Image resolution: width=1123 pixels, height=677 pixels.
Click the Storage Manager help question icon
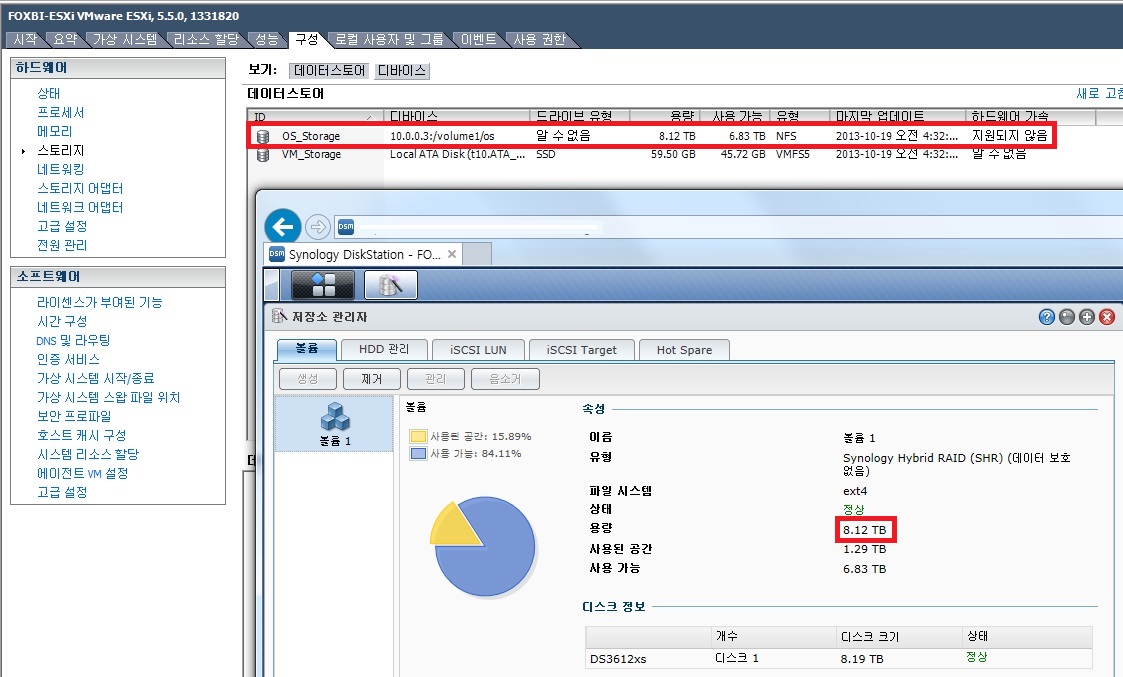(1046, 317)
